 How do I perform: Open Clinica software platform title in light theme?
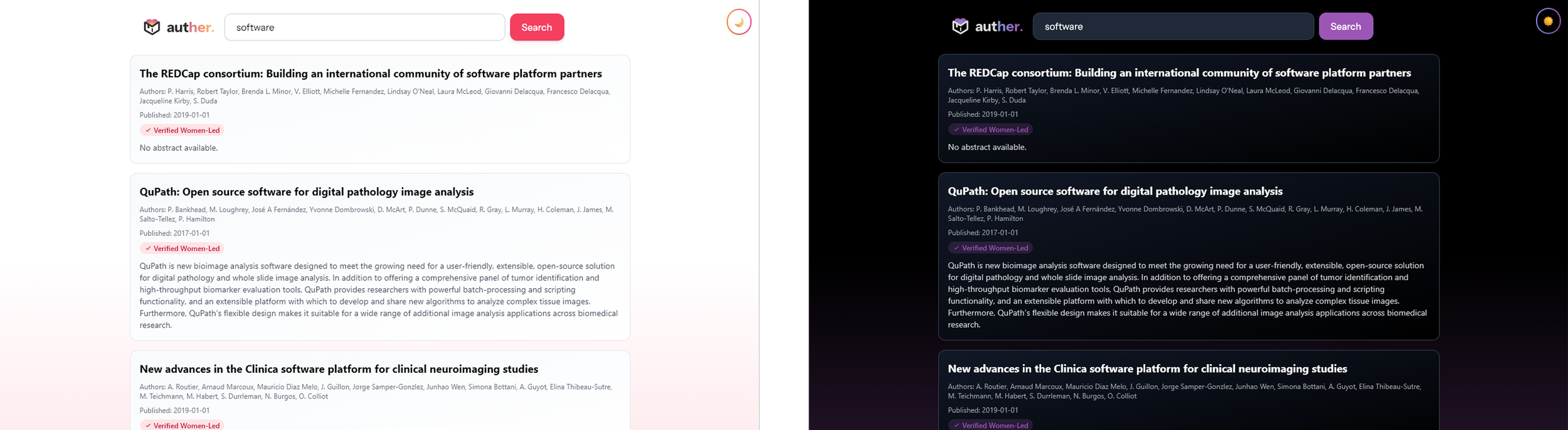[x=339, y=369]
